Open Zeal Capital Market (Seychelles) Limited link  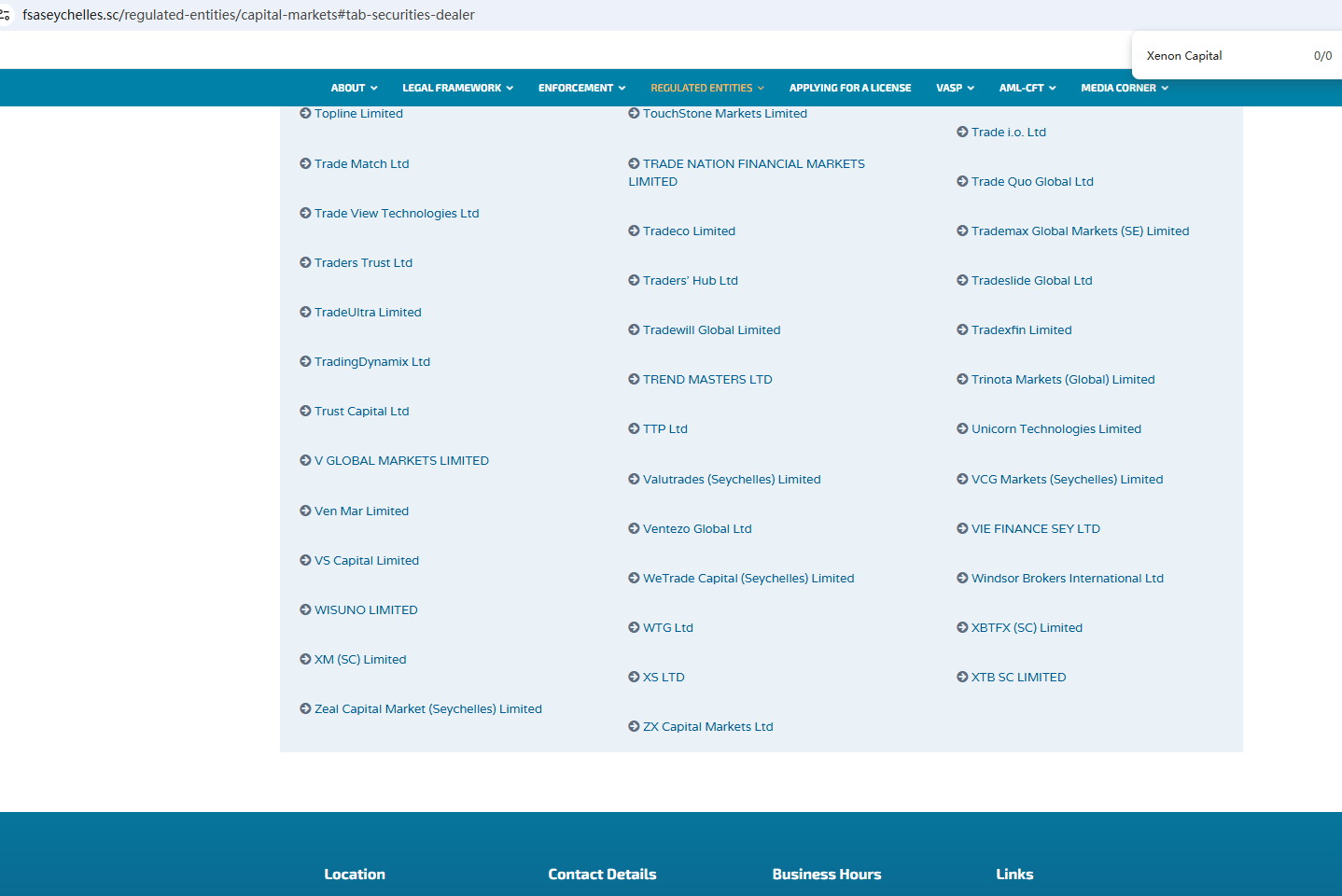(x=427, y=708)
